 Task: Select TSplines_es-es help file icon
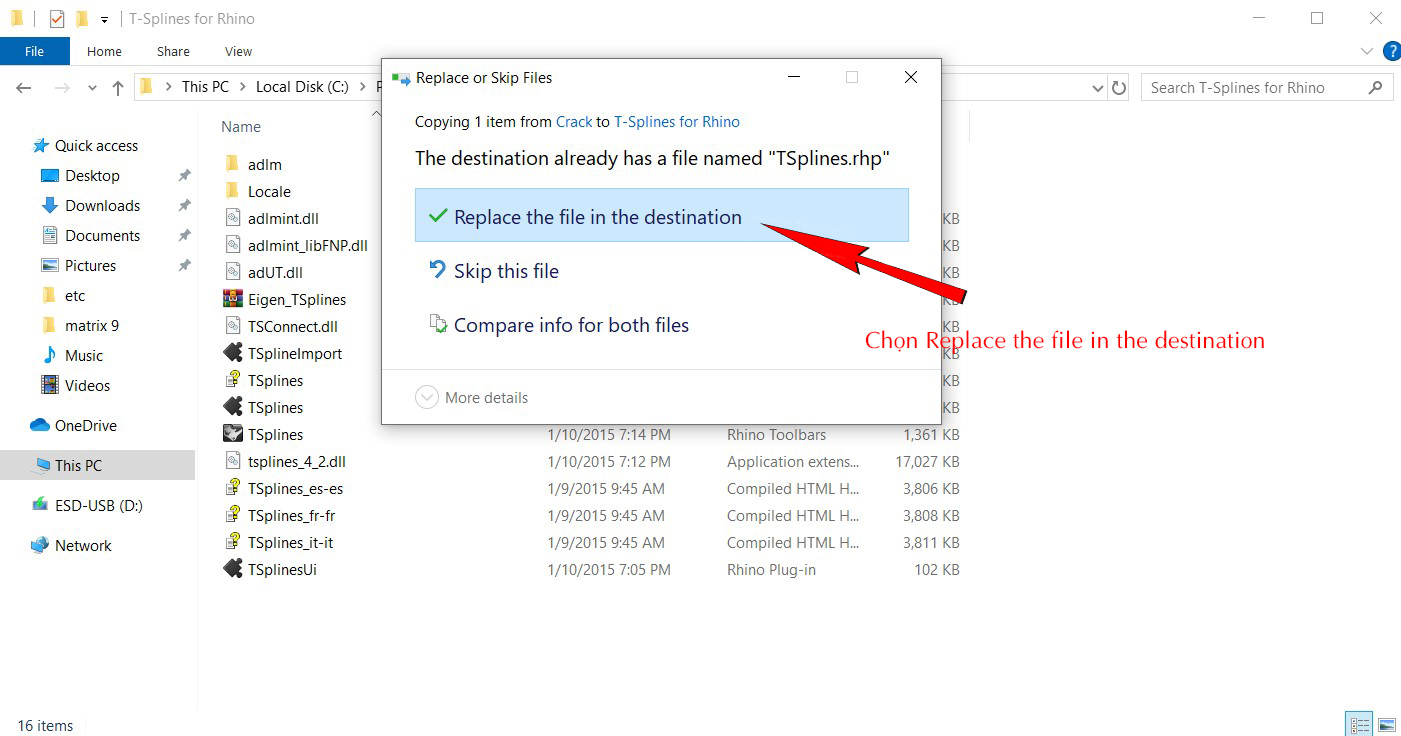(232, 489)
